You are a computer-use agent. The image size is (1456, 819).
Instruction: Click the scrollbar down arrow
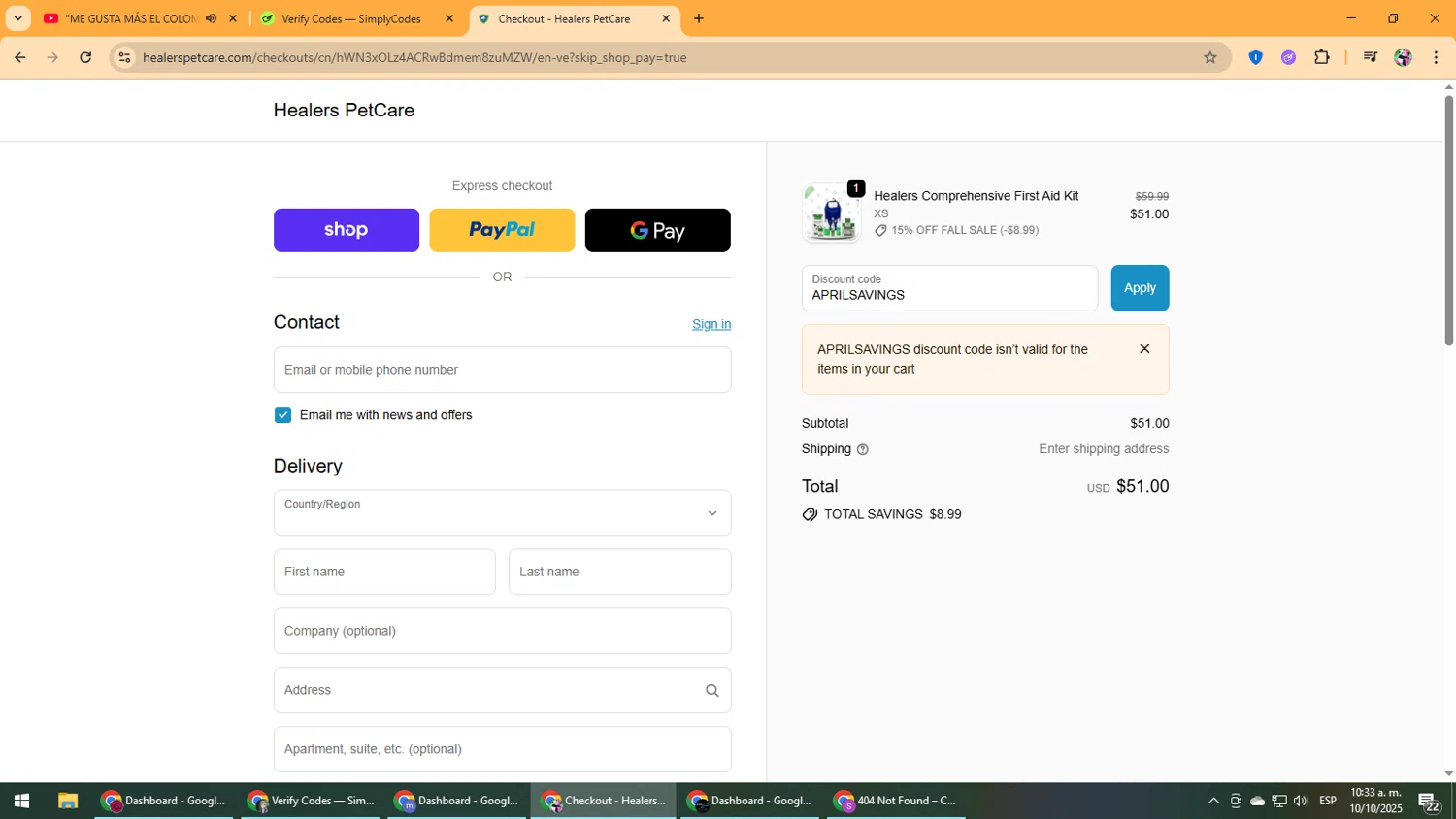[x=1448, y=774]
